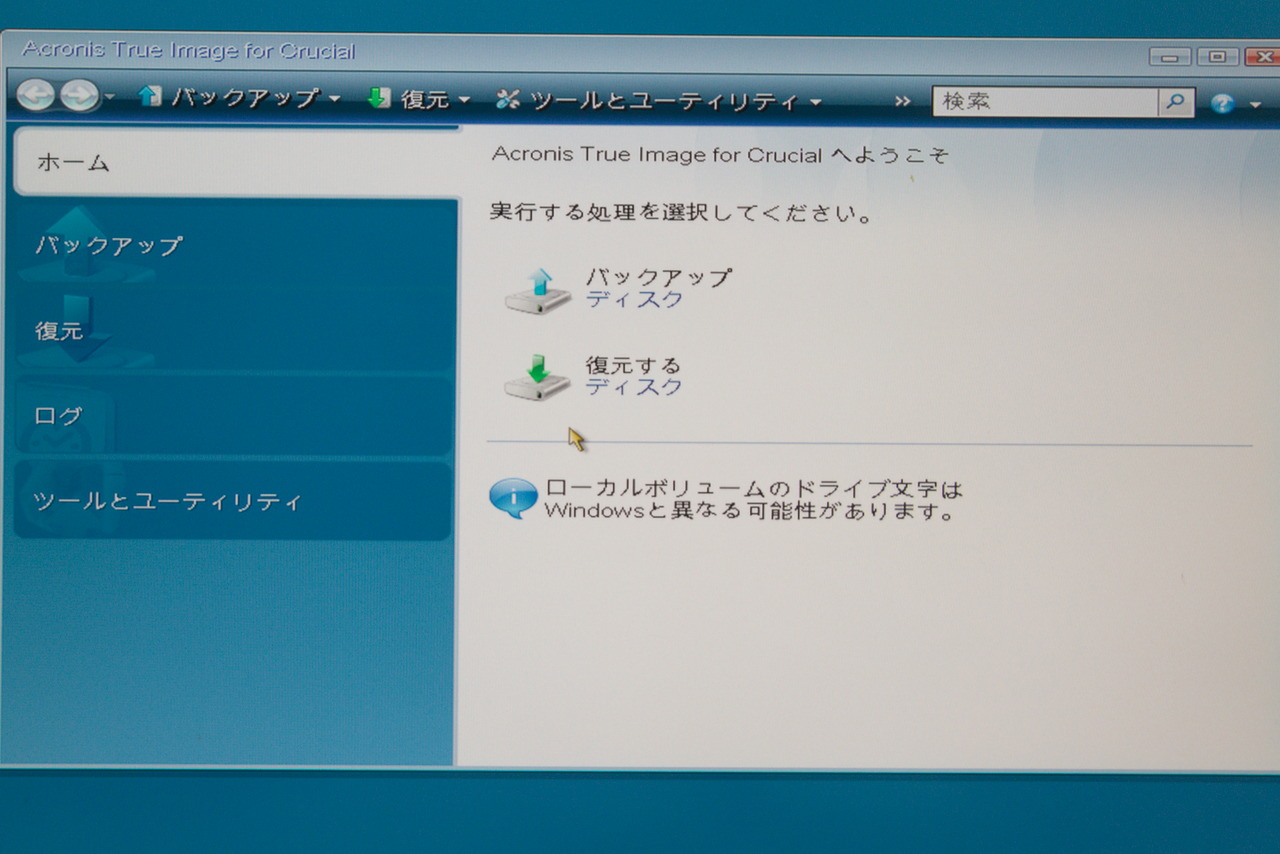The width and height of the screenshot is (1280, 854).
Task: Click the バックアップ toolbar icon
Action: [150, 96]
